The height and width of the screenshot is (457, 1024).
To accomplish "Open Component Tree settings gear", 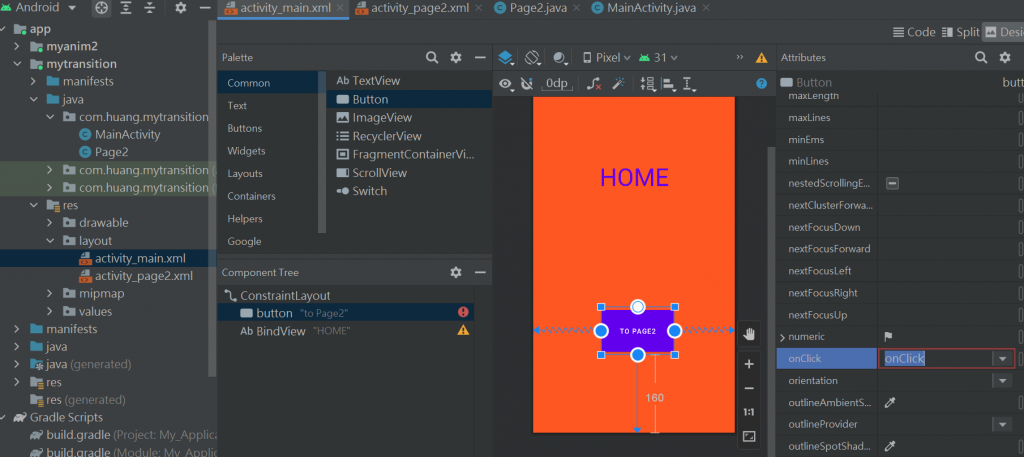I will (x=456, y=272).
